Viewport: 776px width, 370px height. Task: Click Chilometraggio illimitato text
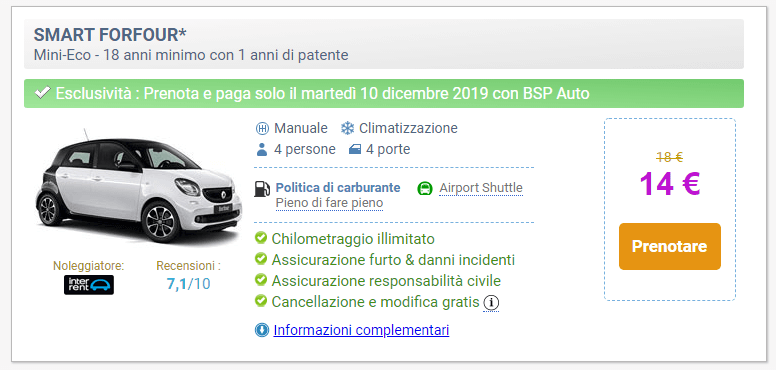click(x=353, y=239)
